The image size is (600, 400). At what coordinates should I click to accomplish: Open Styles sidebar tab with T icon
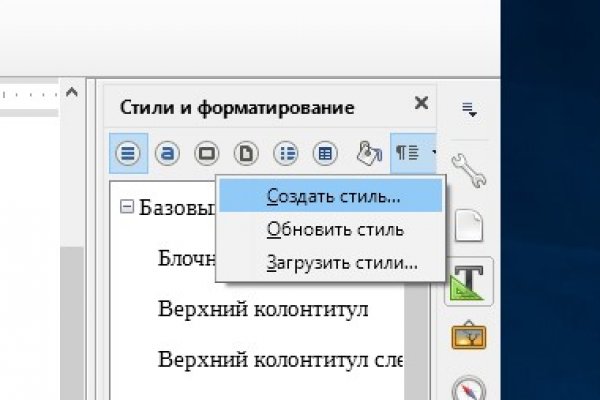pyautogui.click(x=469, y=282)
